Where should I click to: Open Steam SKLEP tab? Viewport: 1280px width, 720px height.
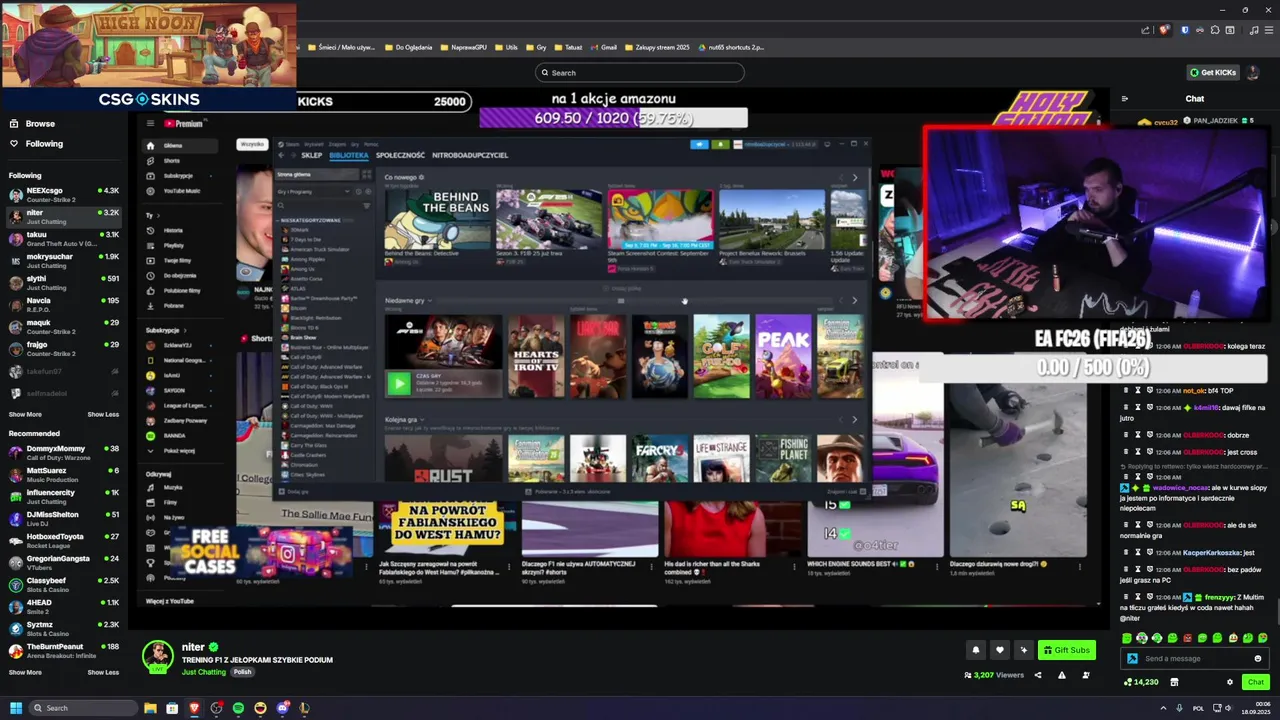(x=311, y=155)
